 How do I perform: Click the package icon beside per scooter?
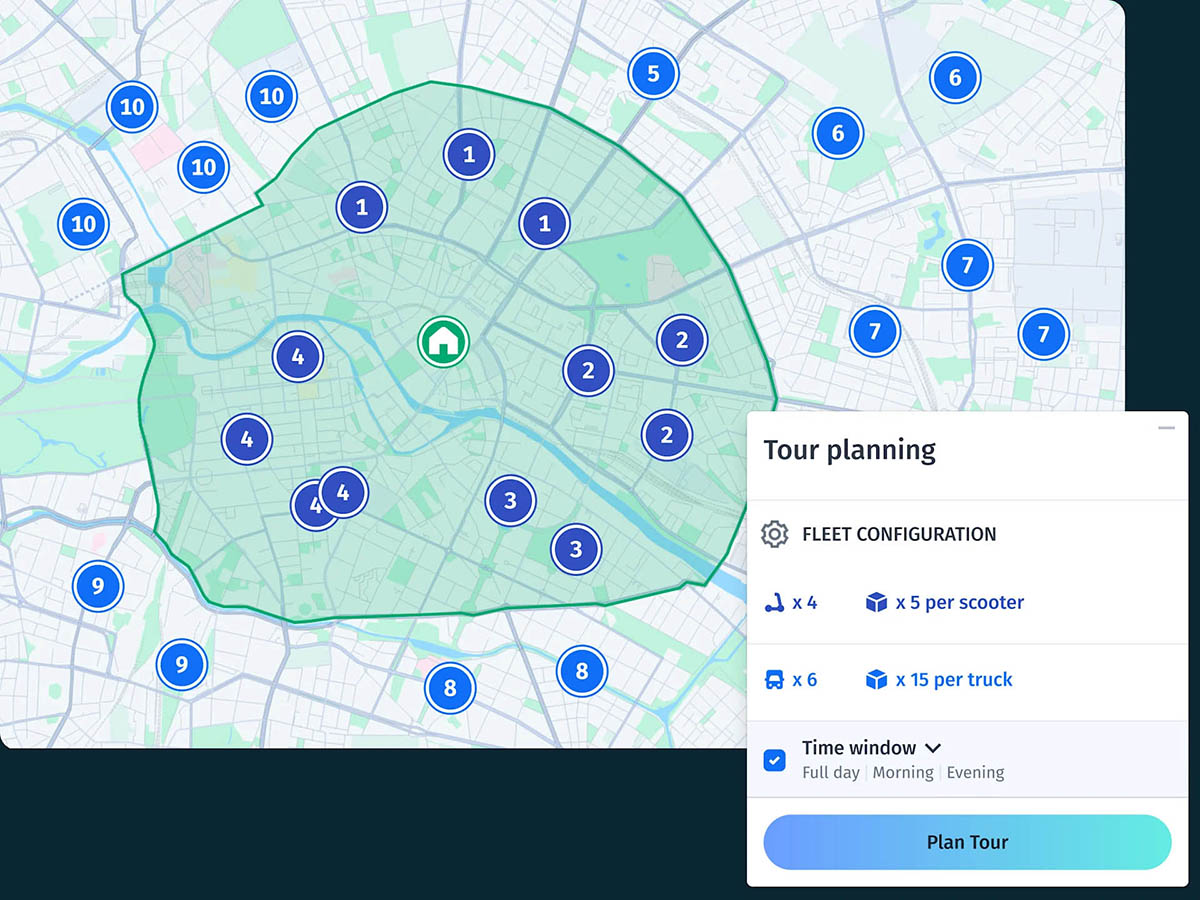tap(876, 603)
